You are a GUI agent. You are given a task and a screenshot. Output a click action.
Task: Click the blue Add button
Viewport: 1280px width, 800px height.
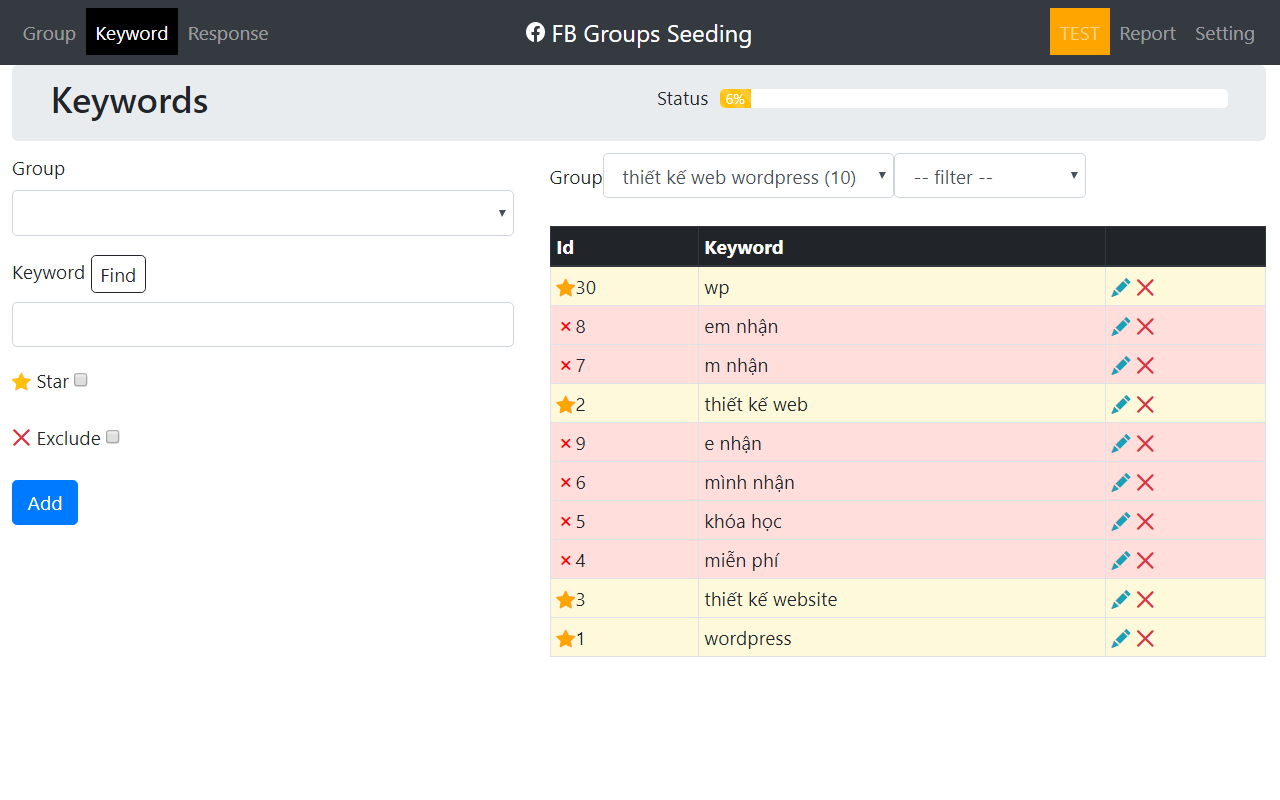(x=45, y=503)
